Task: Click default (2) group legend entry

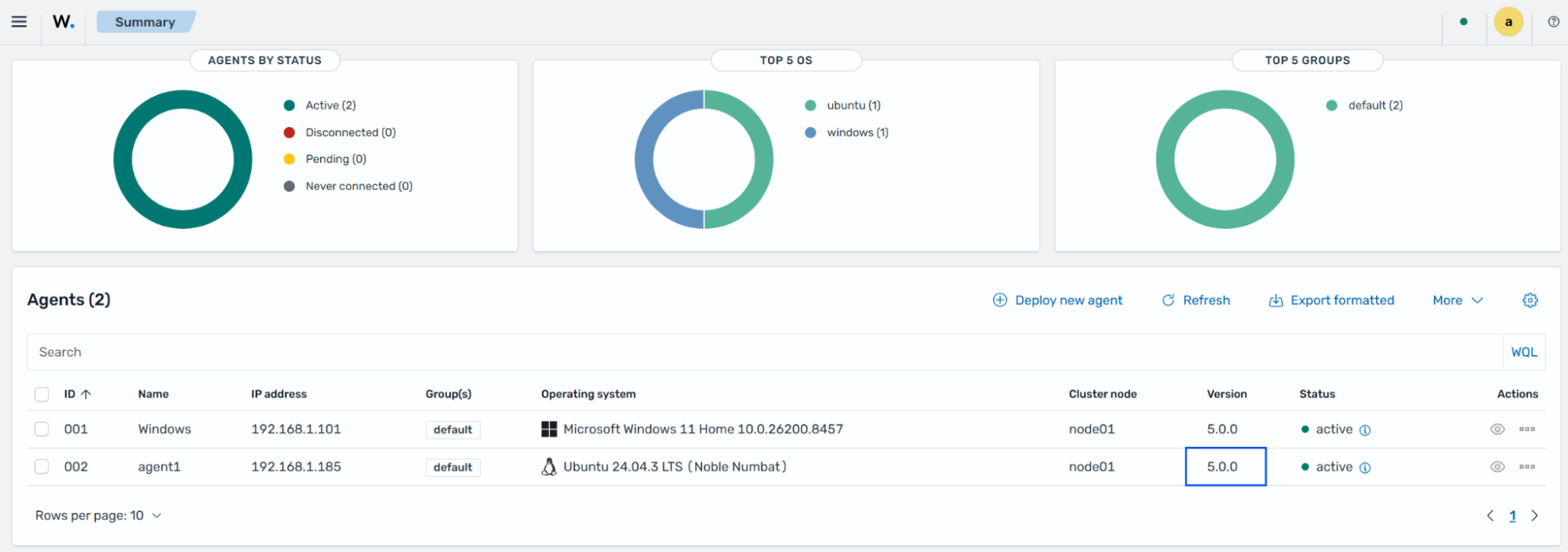Action: coord(1365,105)
